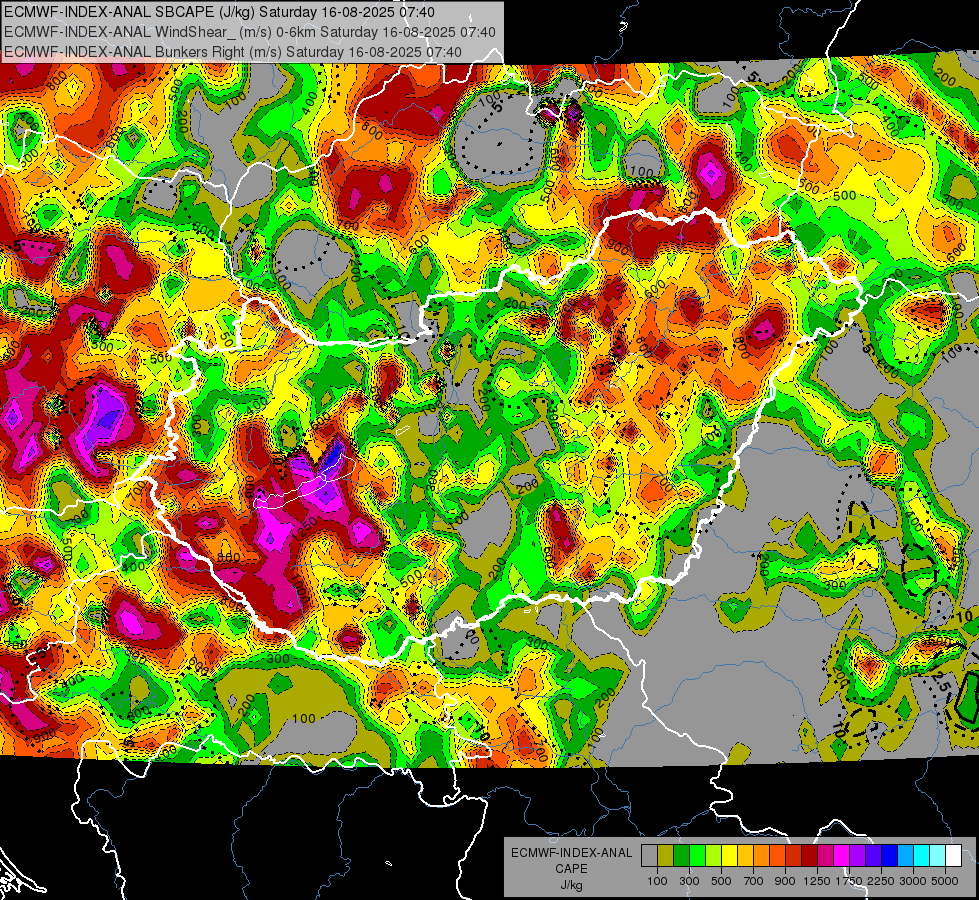Select the white legend swatch

(x=954, y=855)
